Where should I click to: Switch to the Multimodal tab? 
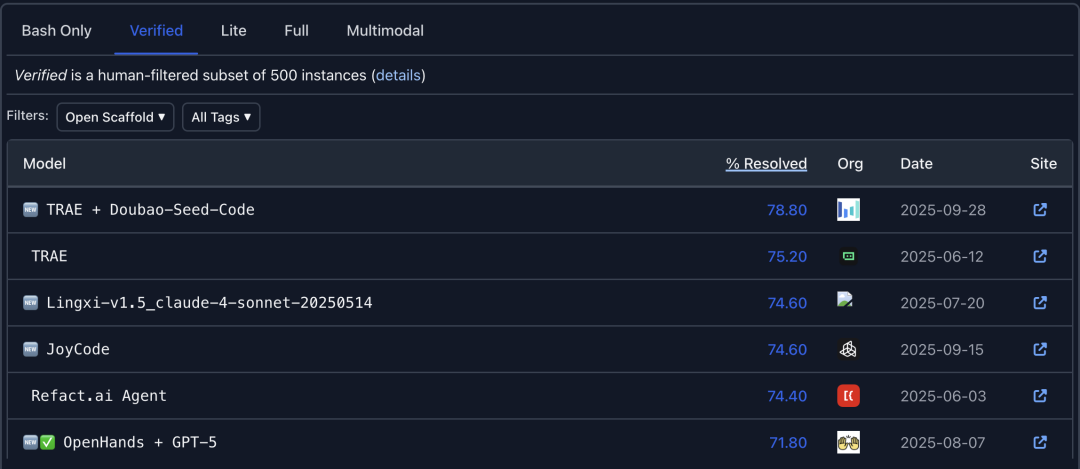[x=385, y=31]
